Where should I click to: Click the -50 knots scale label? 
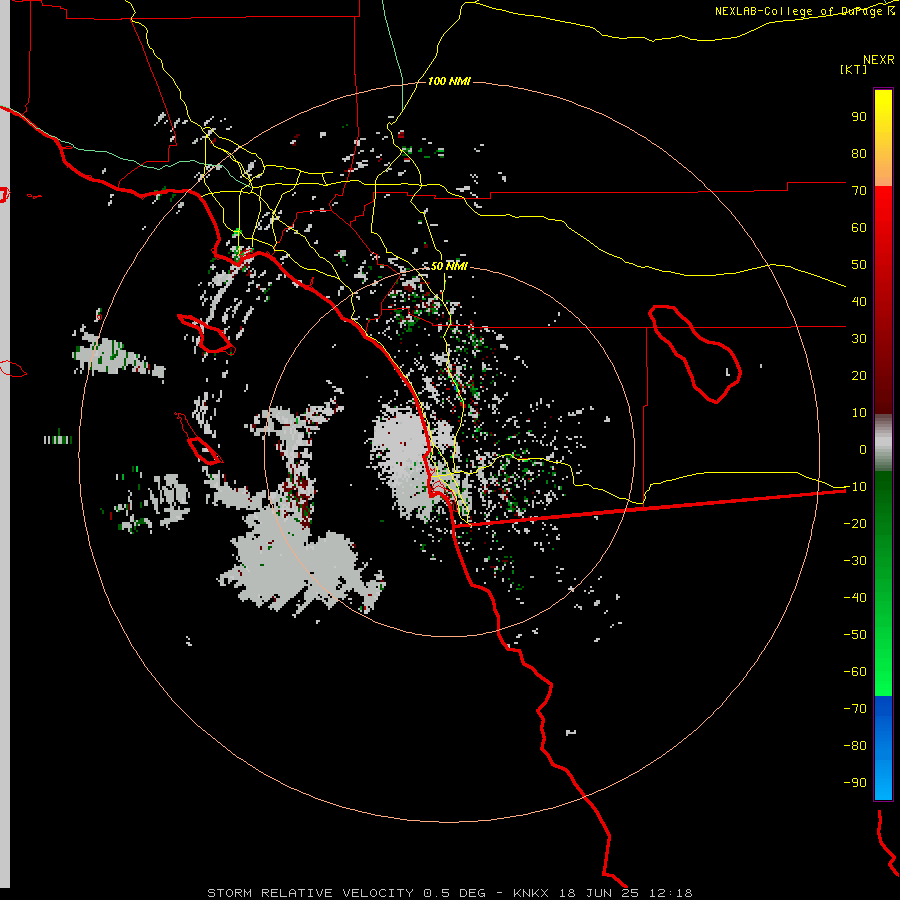point(855,635)
